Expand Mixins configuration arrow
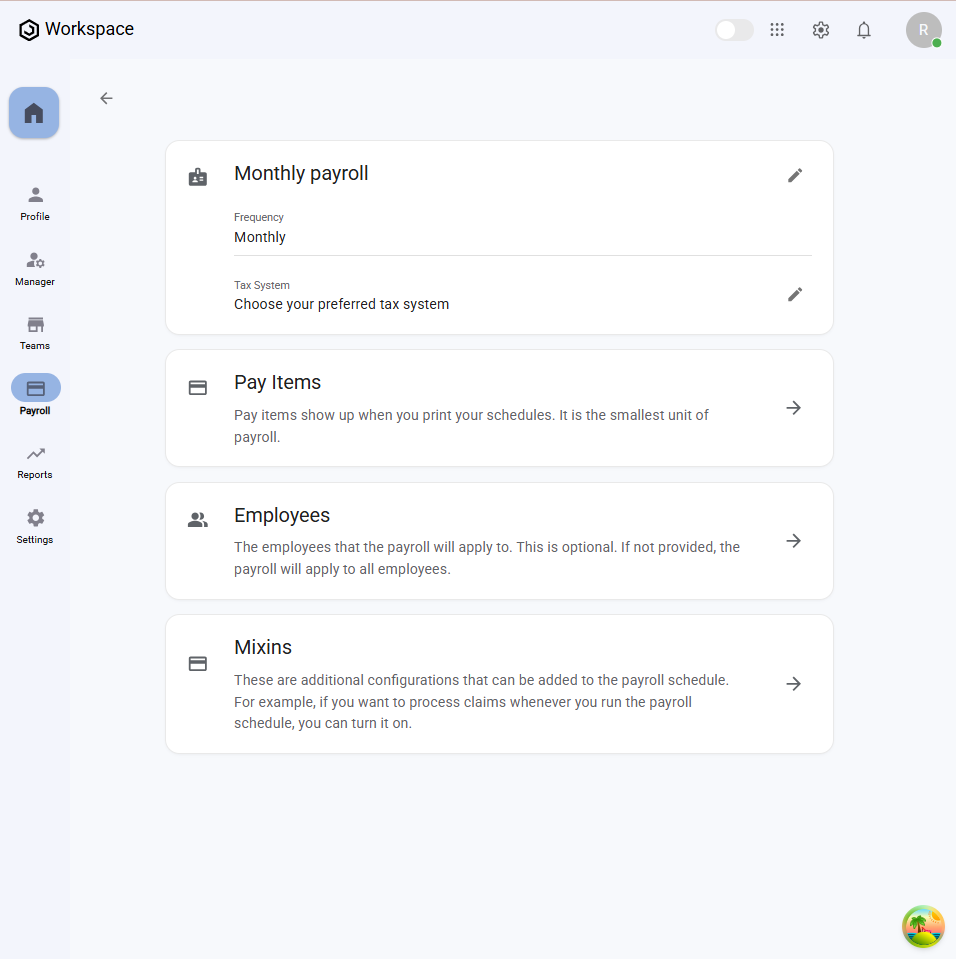This screenshot has width=956, height=959. pyautogui.click(x=794, y=684)
